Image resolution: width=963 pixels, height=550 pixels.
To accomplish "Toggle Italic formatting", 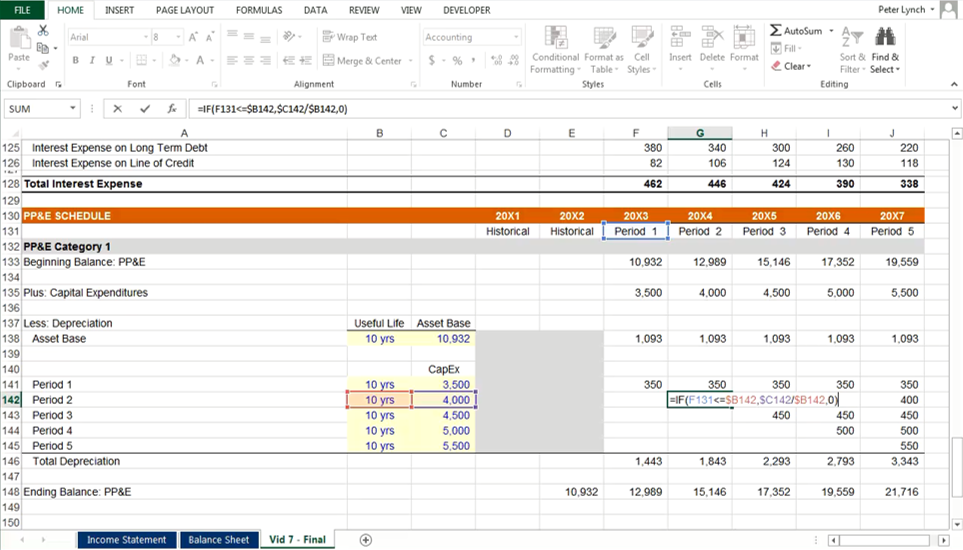I will tap(92, 60).
